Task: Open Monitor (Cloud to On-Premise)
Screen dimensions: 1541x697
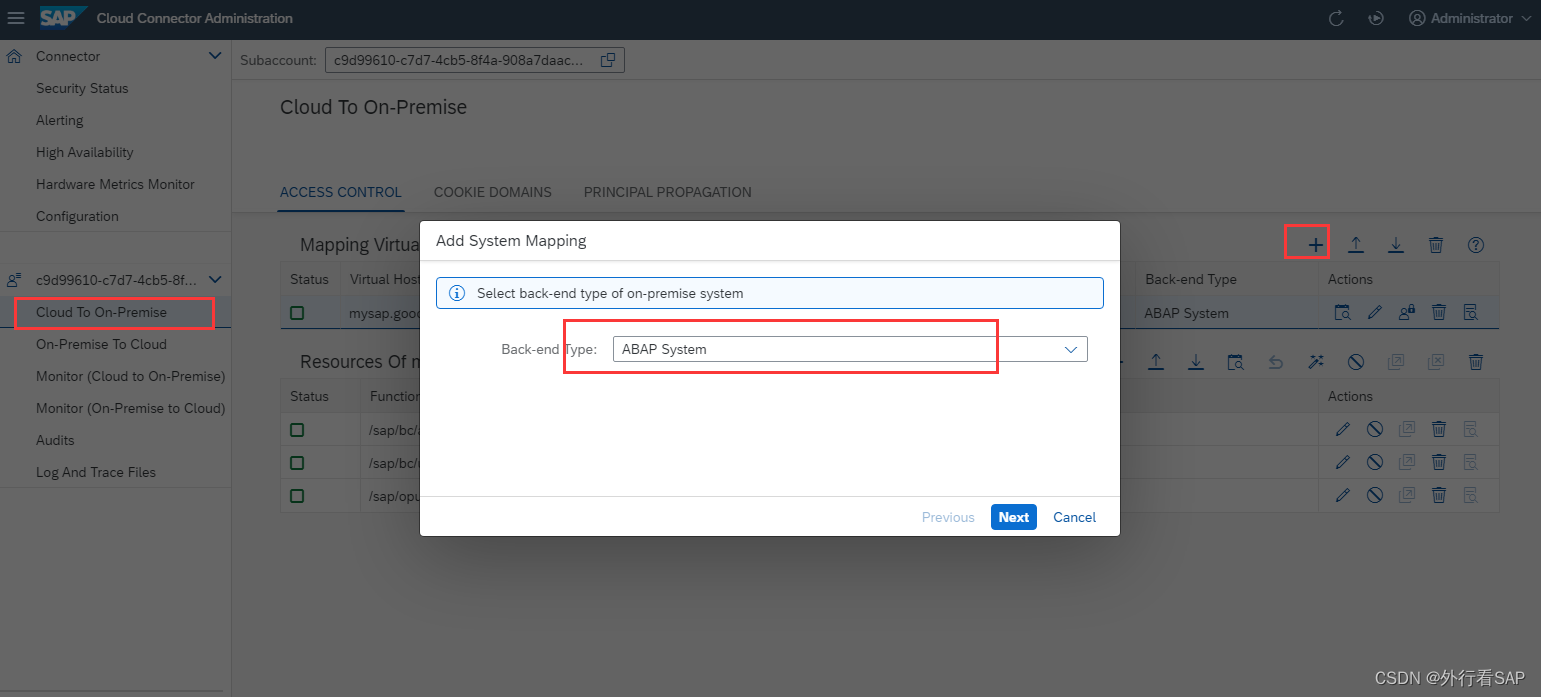Action: click(130, 376)
